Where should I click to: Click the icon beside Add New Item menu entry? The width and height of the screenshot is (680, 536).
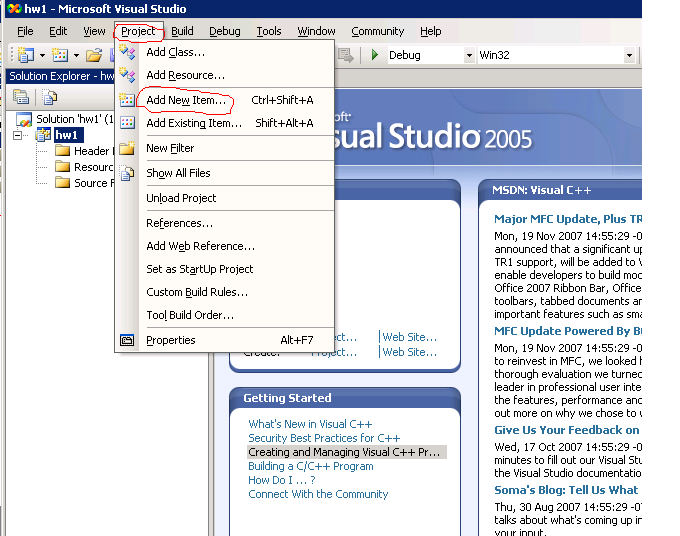pos(127,100)
